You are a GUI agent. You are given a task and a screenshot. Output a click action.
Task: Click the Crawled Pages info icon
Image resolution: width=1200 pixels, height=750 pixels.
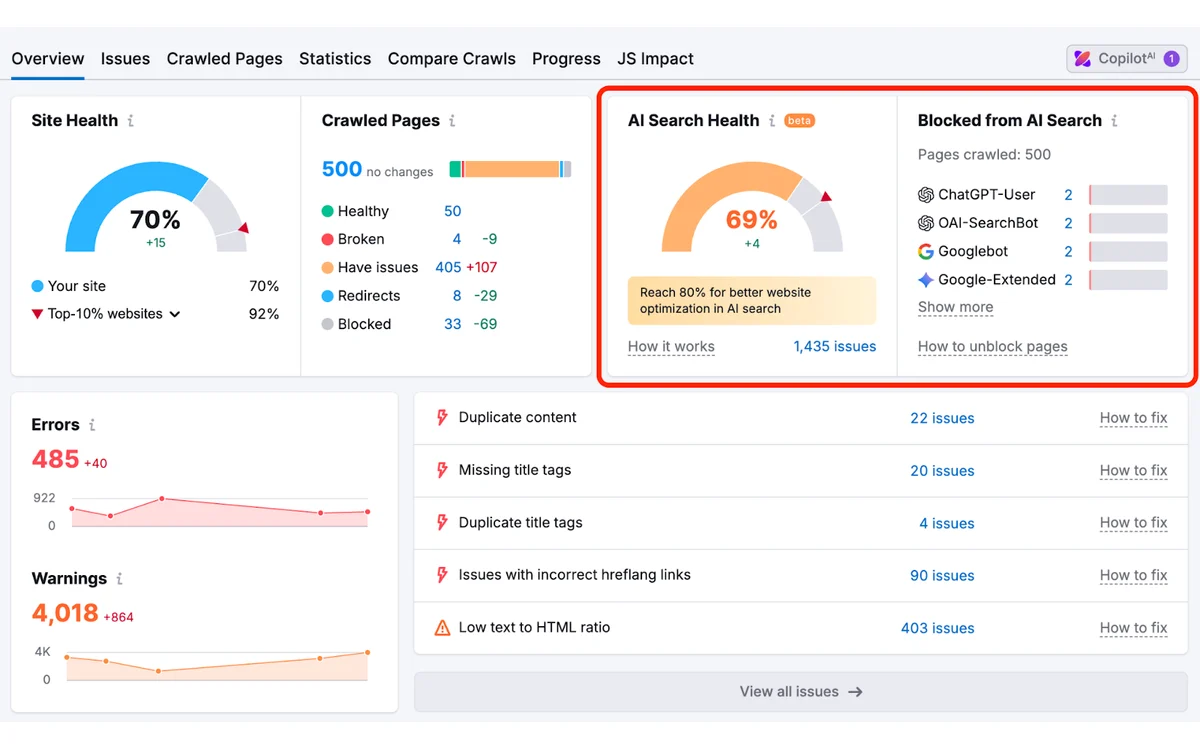[x=452, y=121]
